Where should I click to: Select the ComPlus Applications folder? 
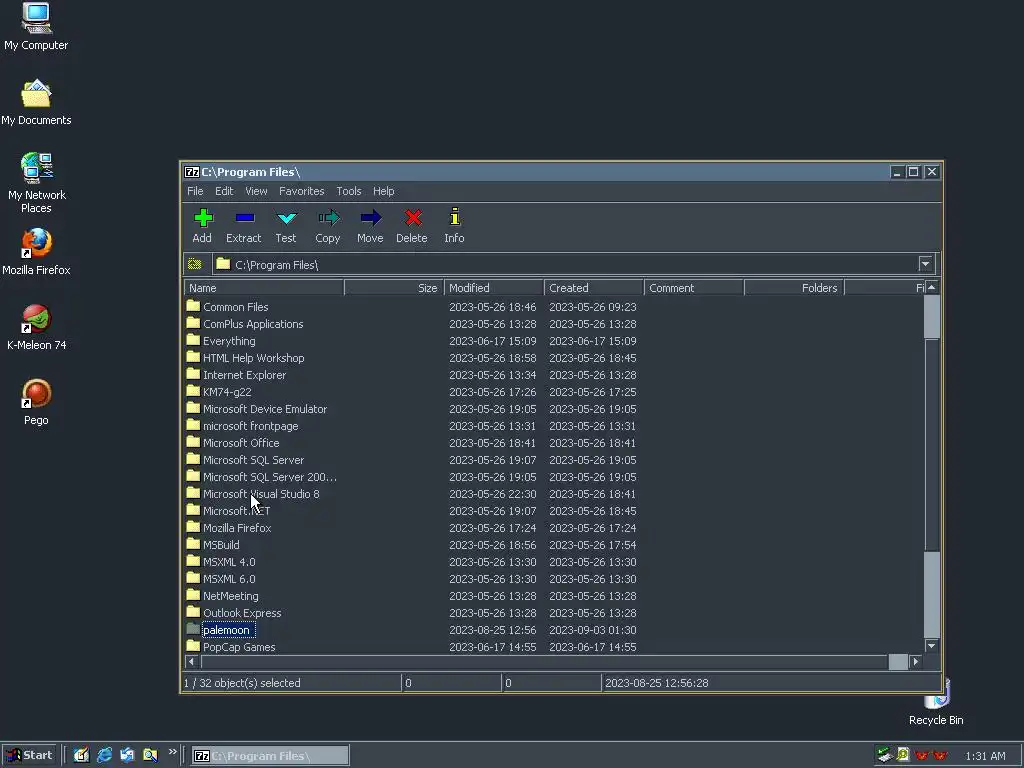253,324
